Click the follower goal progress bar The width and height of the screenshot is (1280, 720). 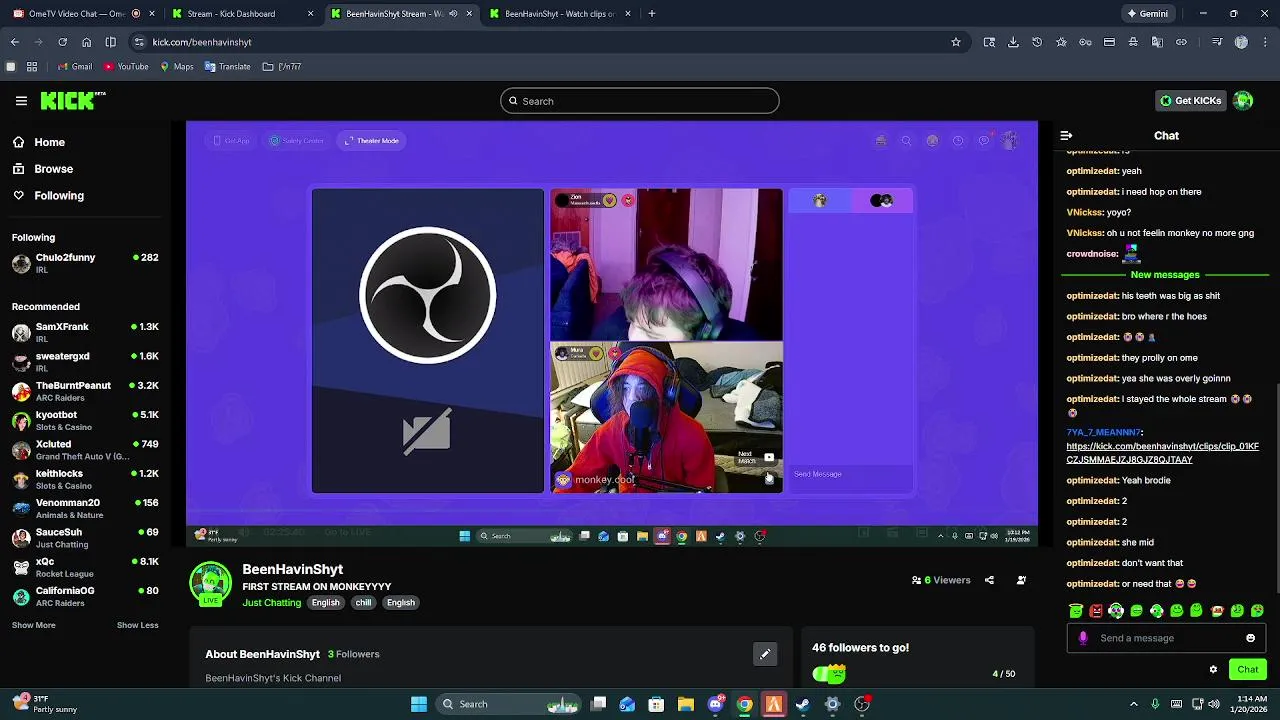pyautogui.click(x=829, y=674)
